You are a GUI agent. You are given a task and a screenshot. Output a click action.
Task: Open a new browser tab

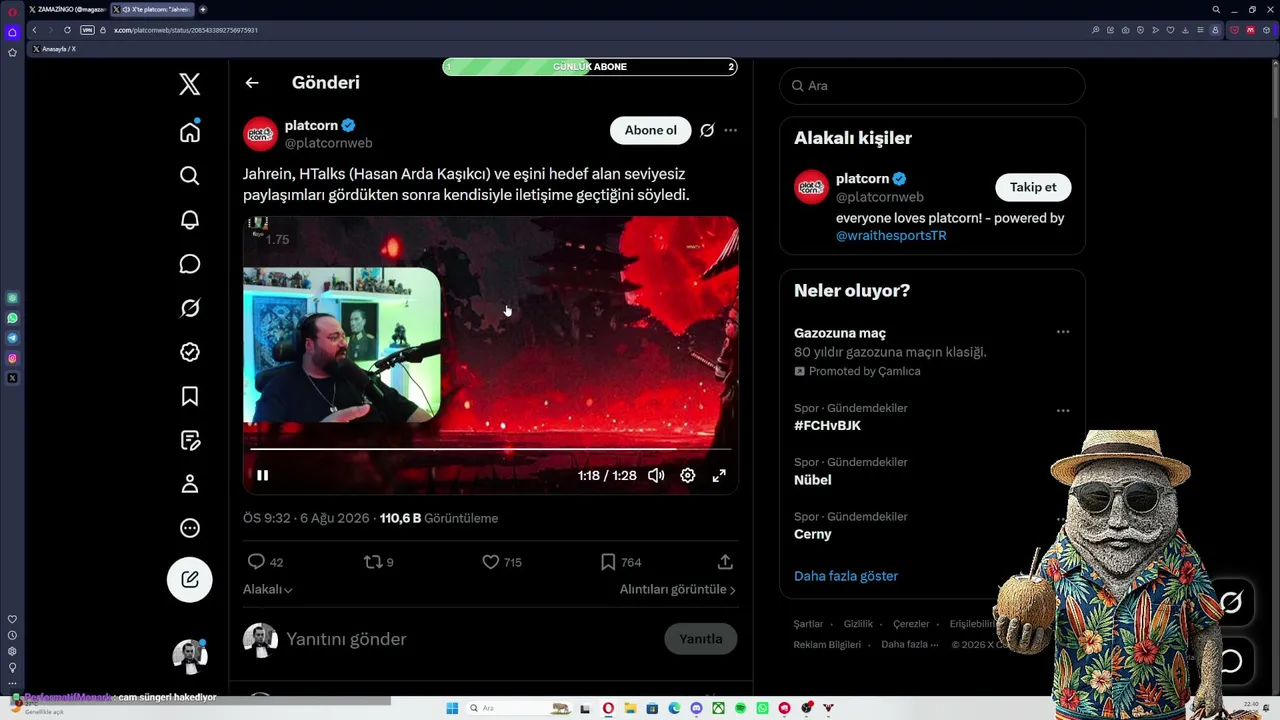click(x=203, y=9)
